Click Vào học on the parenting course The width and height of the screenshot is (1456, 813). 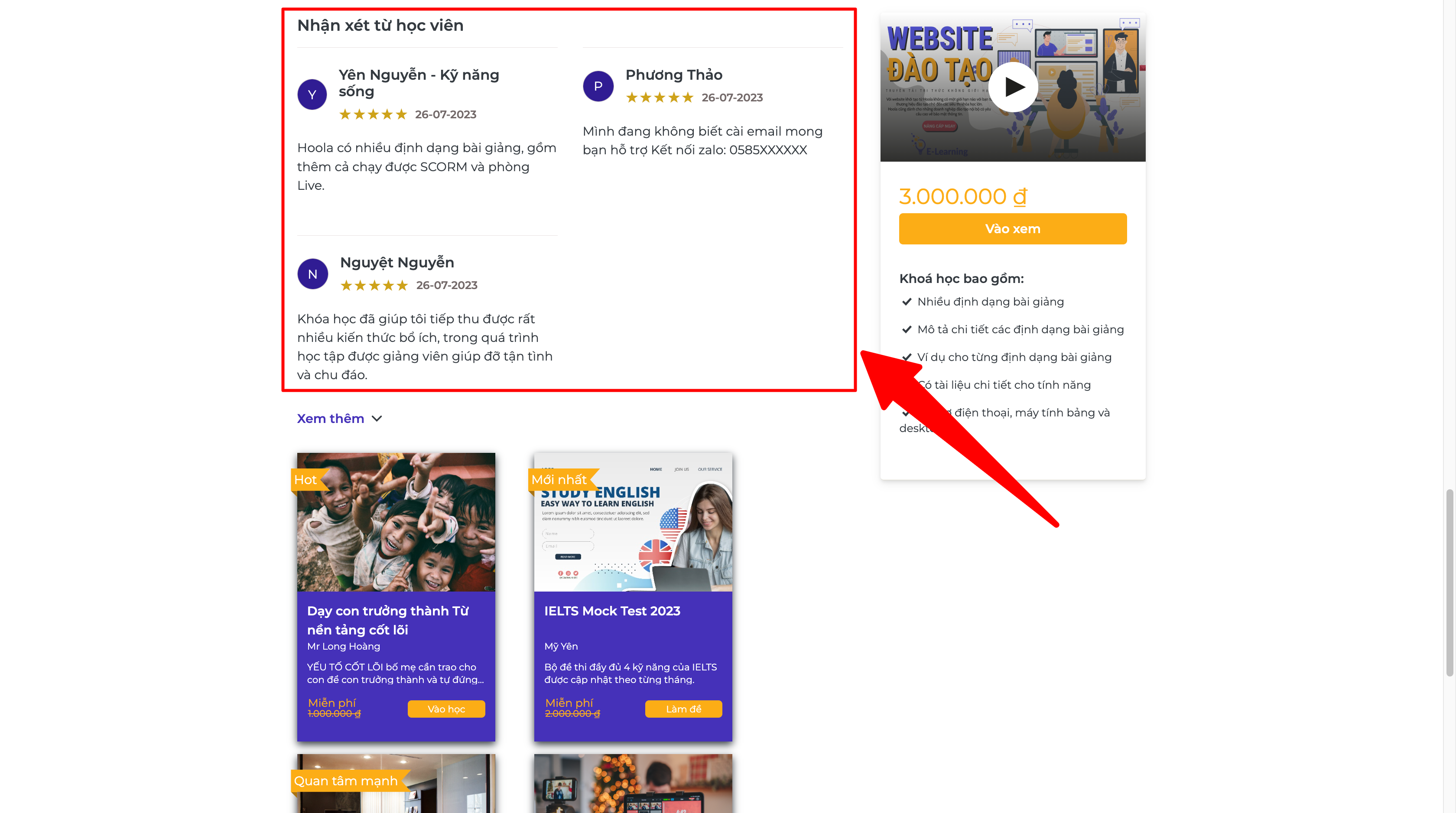446,709
